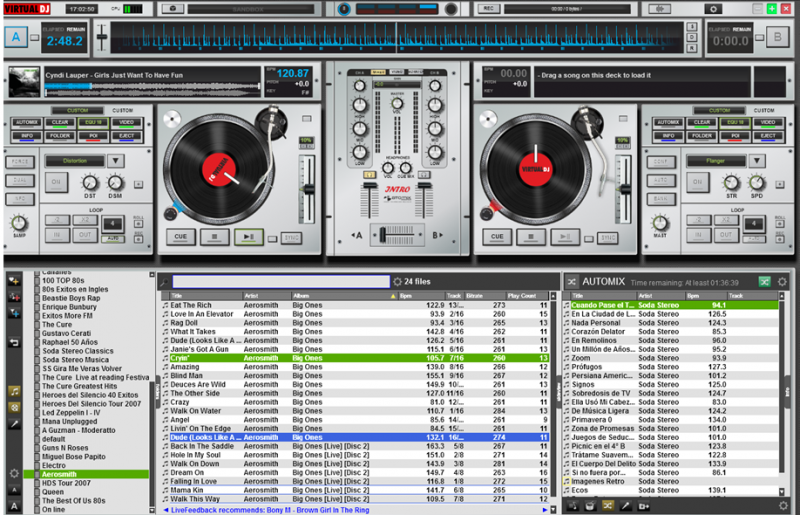The height and width of the screenshot is (515, 800).
Task: Click left deck play/pause button
Action: point(248,237)
